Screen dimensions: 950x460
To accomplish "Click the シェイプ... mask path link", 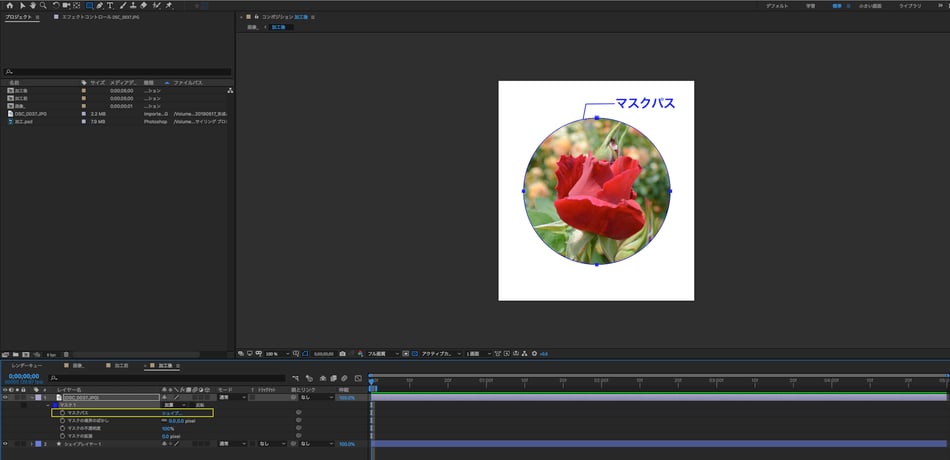I will click(x=172, y=412).
